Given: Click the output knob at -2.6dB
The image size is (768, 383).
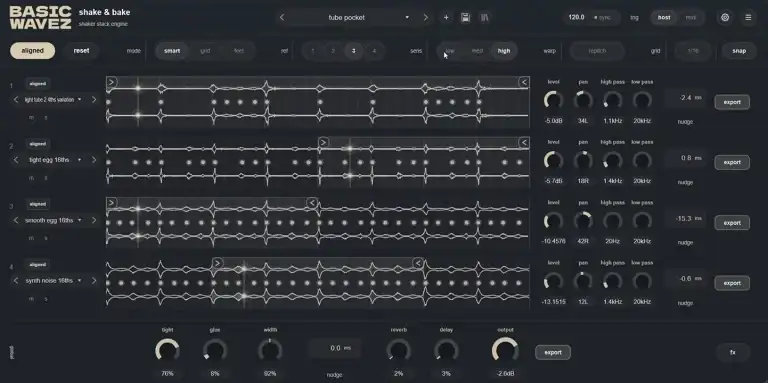Looking at the screenshot, I should [x=504, y=351].
